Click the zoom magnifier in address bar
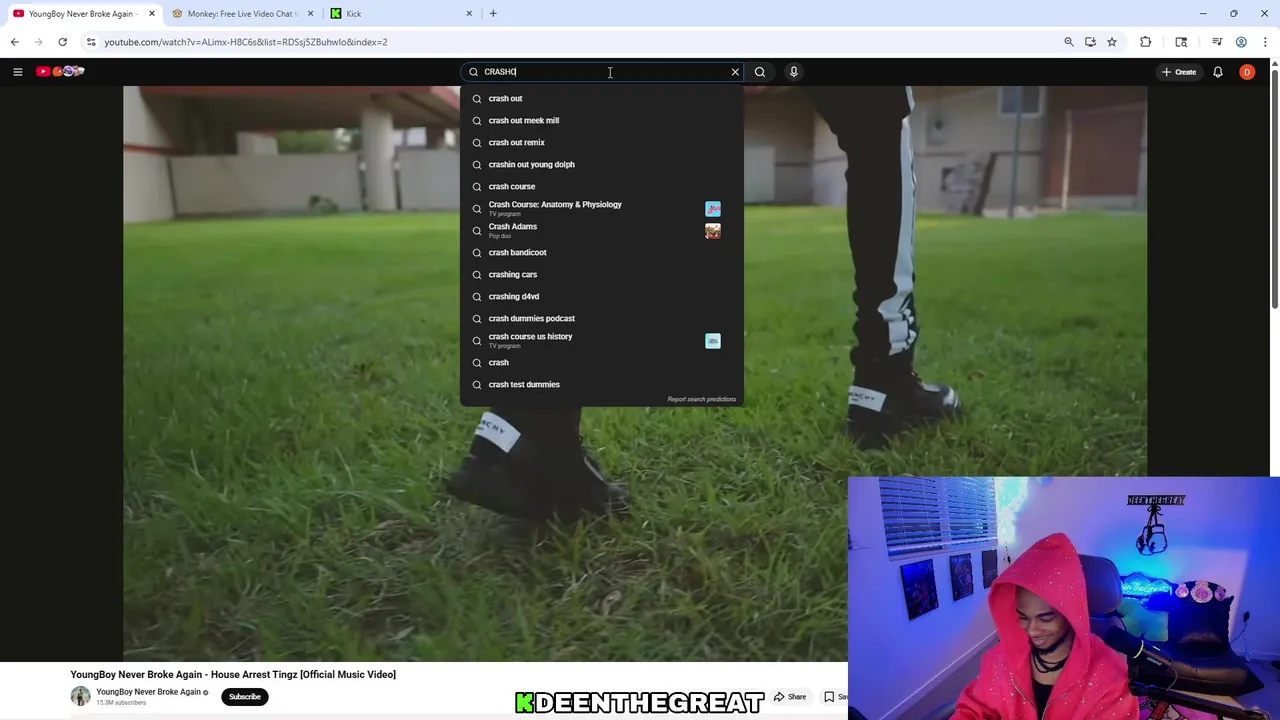The width and height of the screenshot is (1280, 720). tap(1069, 42)
